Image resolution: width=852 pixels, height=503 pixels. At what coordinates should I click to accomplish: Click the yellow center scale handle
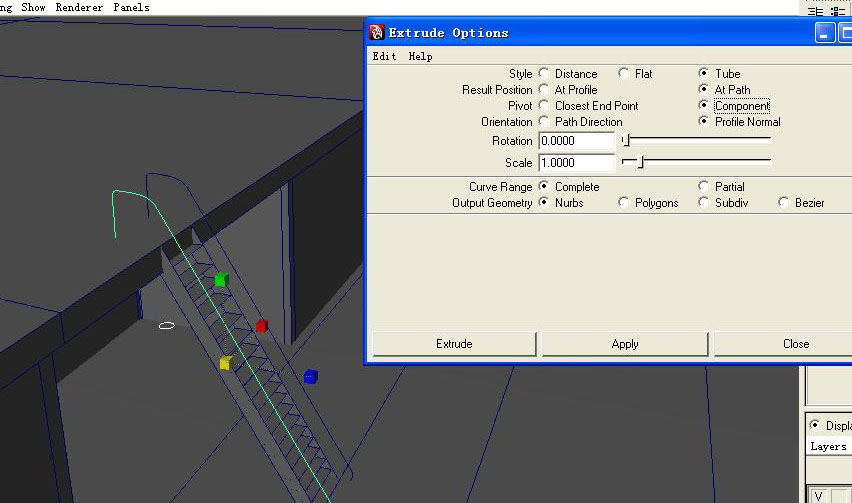click(x=226, y=363)
